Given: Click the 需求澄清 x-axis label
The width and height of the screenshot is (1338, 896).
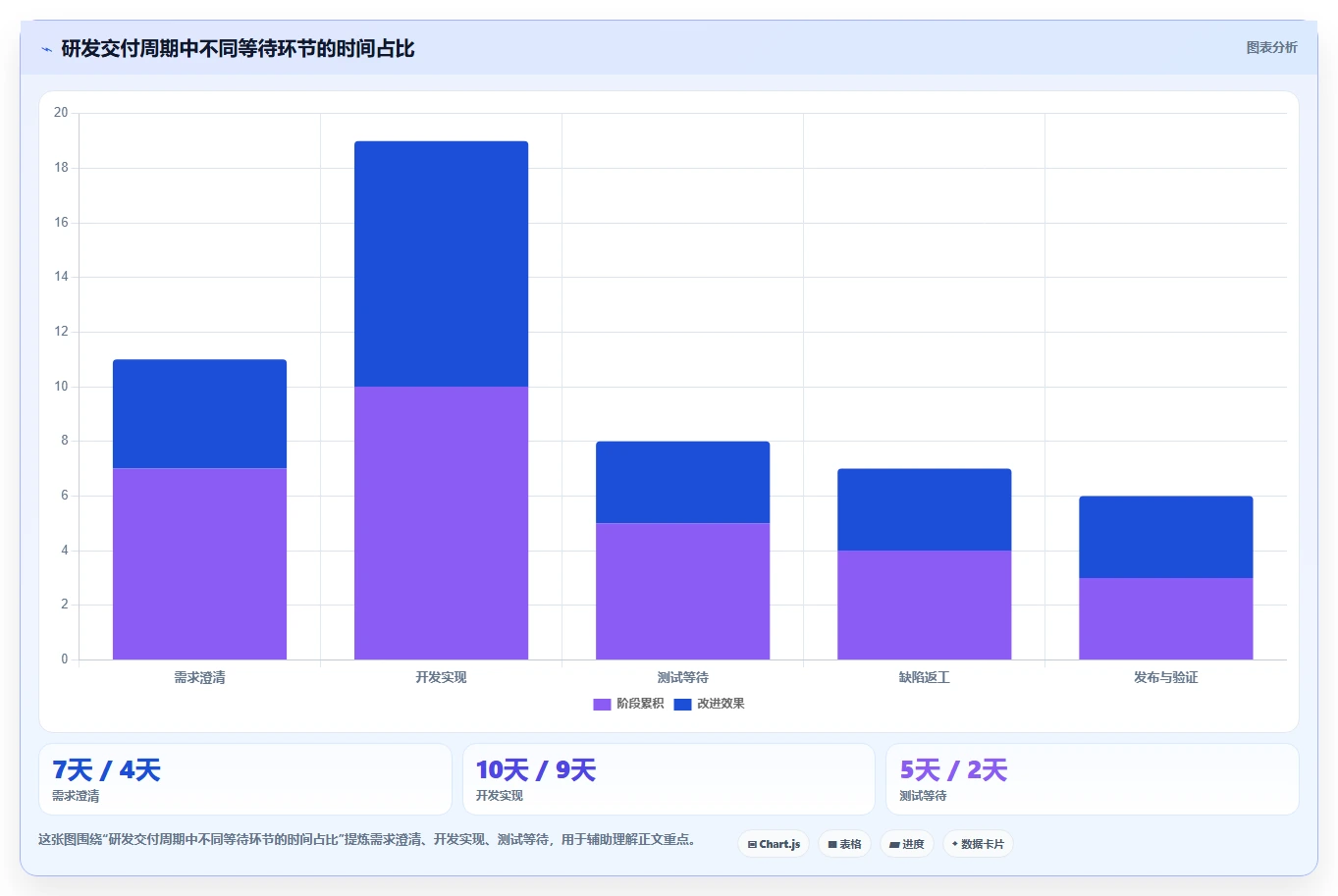Looking at the screenshot, I should (199, 677).
